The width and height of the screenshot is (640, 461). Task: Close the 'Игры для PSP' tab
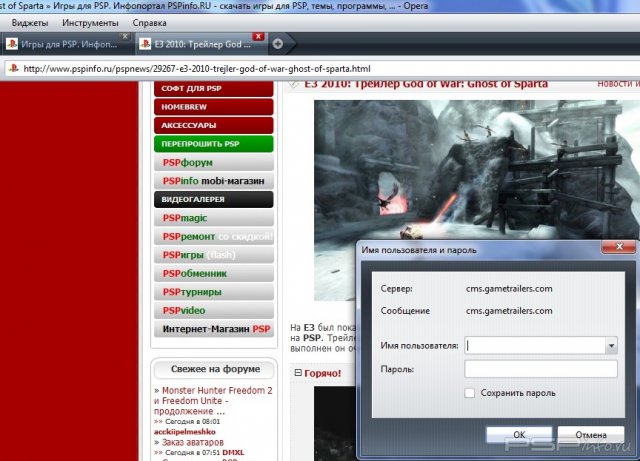pos(124,37)
